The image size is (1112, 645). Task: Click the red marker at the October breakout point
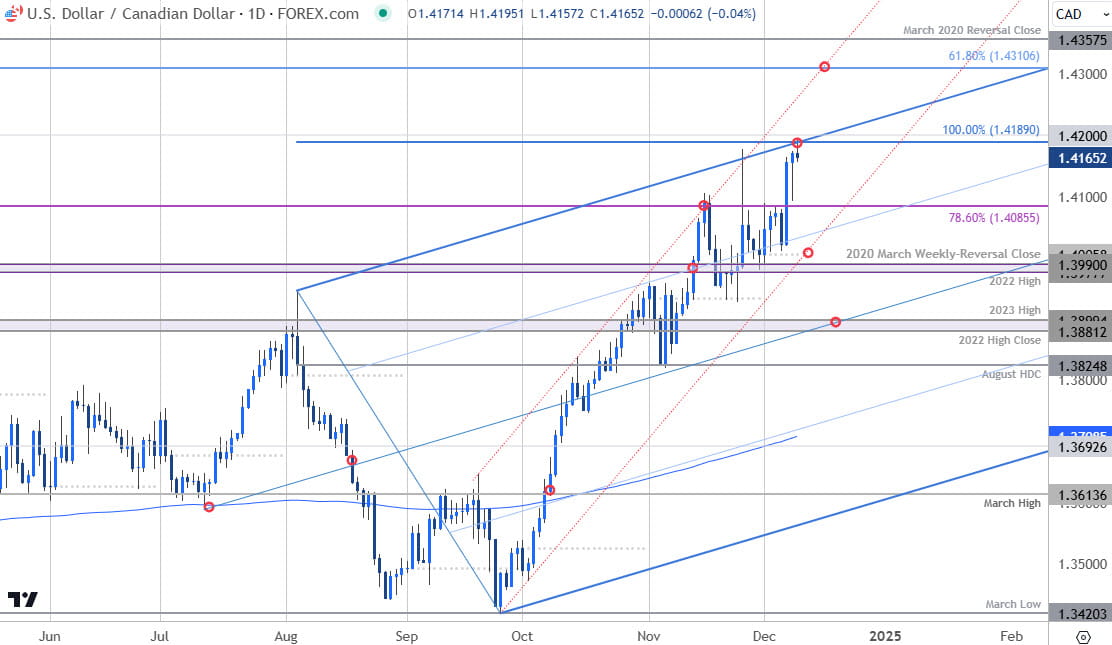(x=550, y=489)
